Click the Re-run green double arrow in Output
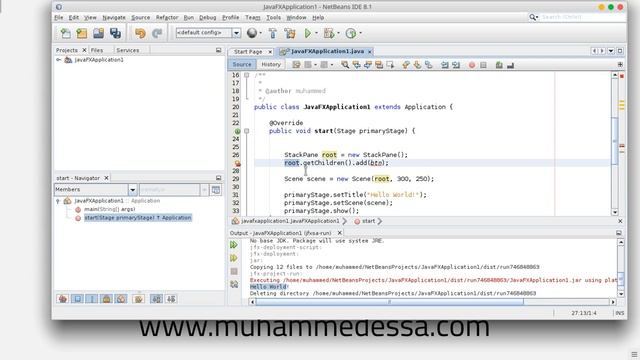Image resolution: width=640 pixels, height=360 pixels. (234, 244)
